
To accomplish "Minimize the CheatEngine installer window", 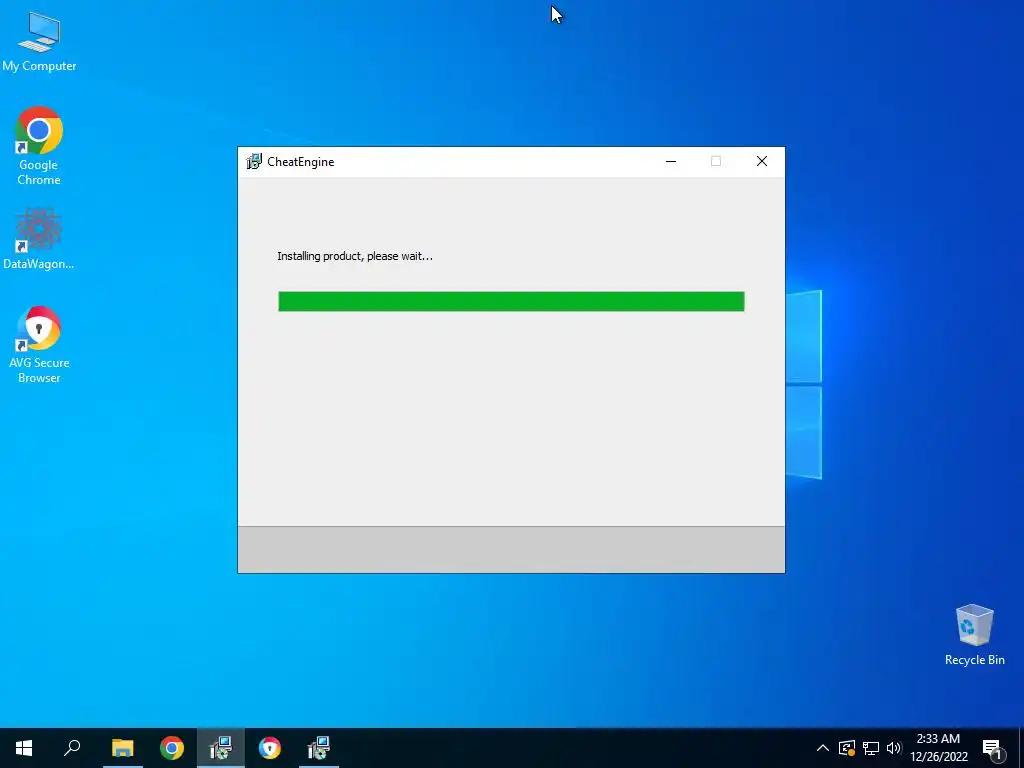I will (x=671, y=161).
